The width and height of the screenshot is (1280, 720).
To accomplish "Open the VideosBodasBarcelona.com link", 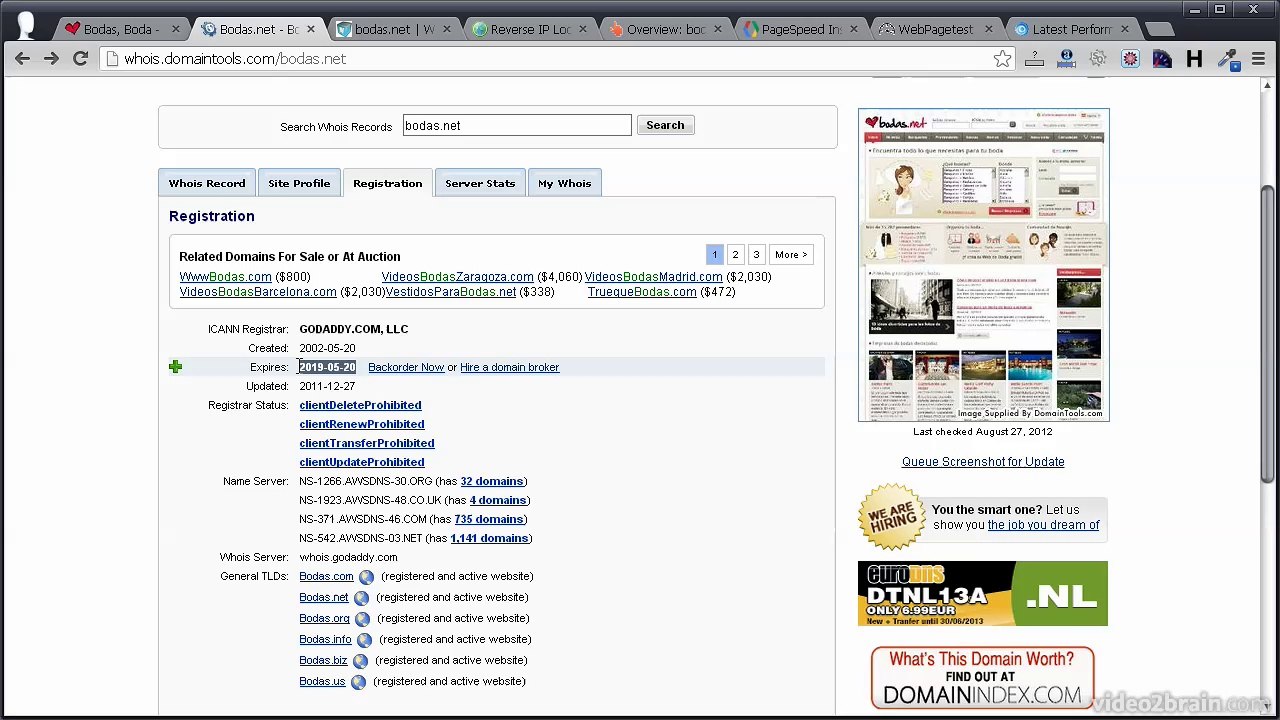I will click(x=258, y=292).
